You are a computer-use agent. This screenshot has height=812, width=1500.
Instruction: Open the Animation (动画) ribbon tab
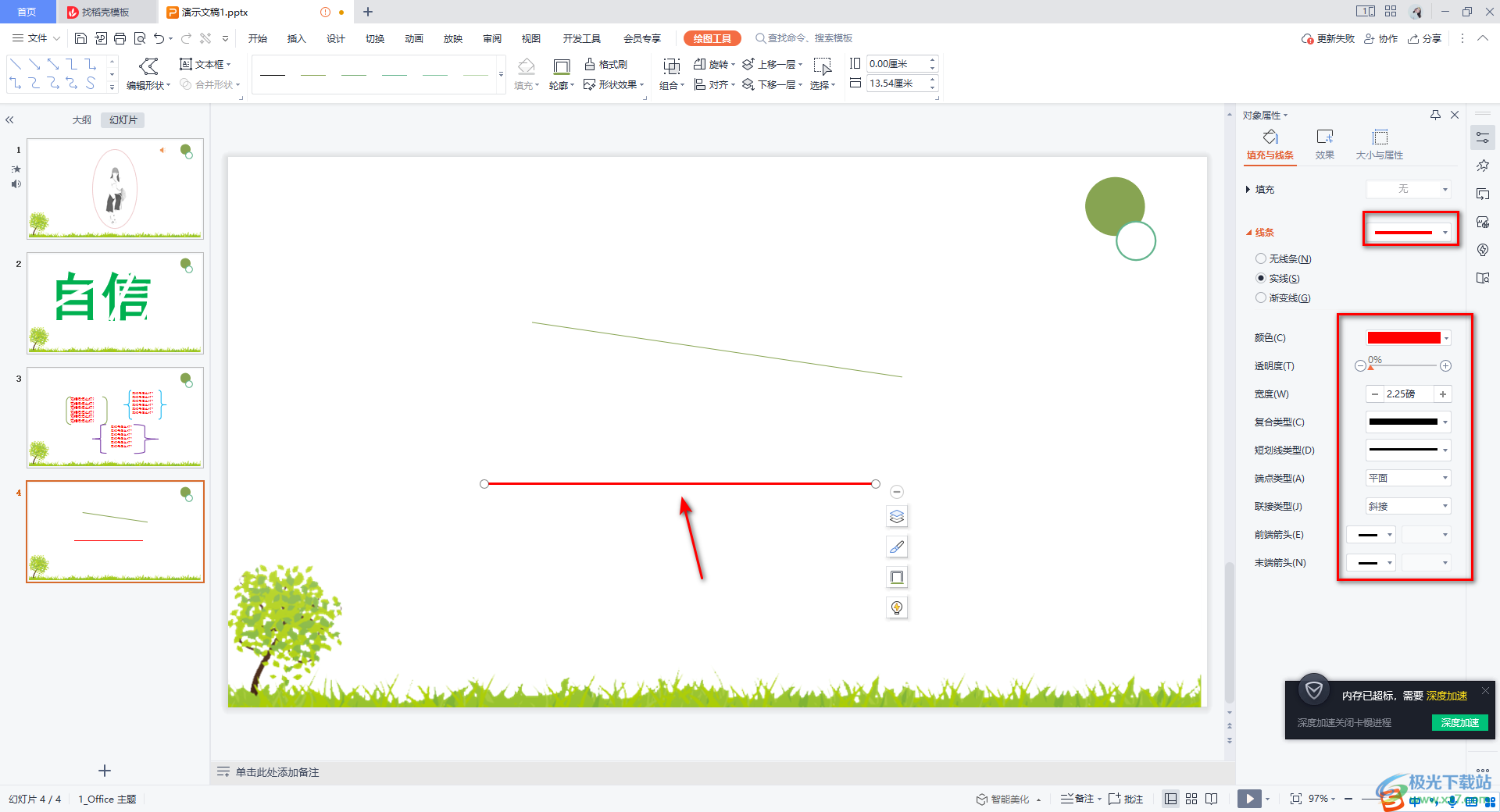[413, 38]
